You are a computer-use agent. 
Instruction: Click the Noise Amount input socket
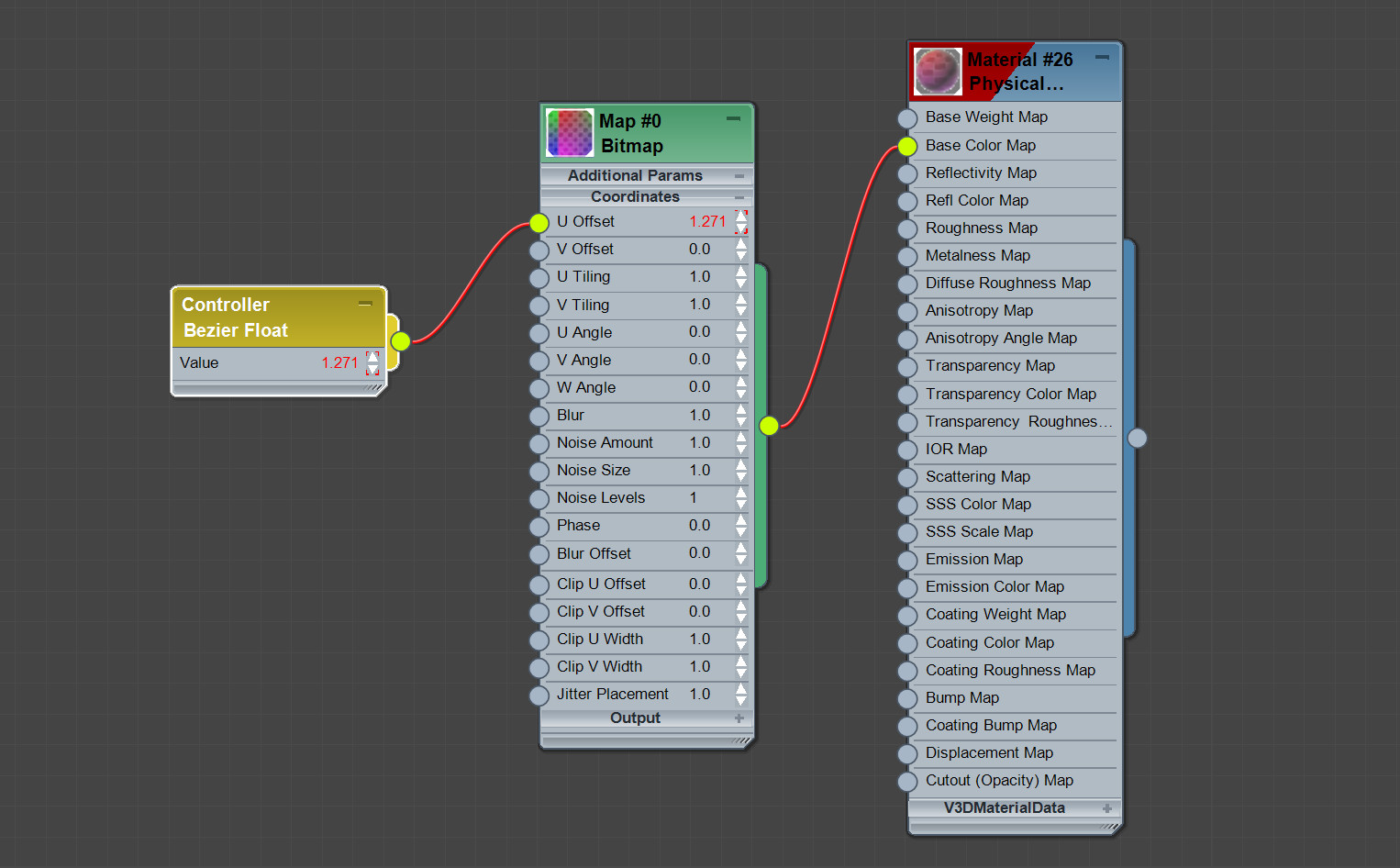[x=539, y=443]
